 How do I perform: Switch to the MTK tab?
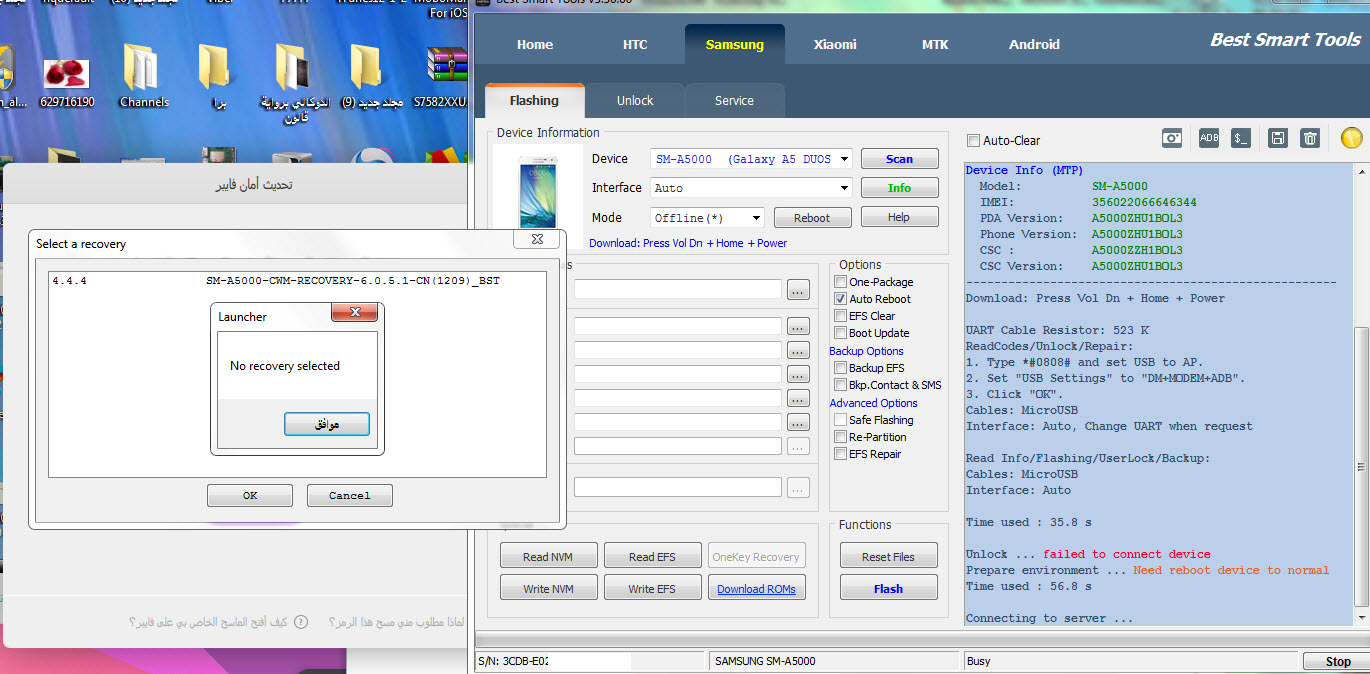click(x=935, y=44)
